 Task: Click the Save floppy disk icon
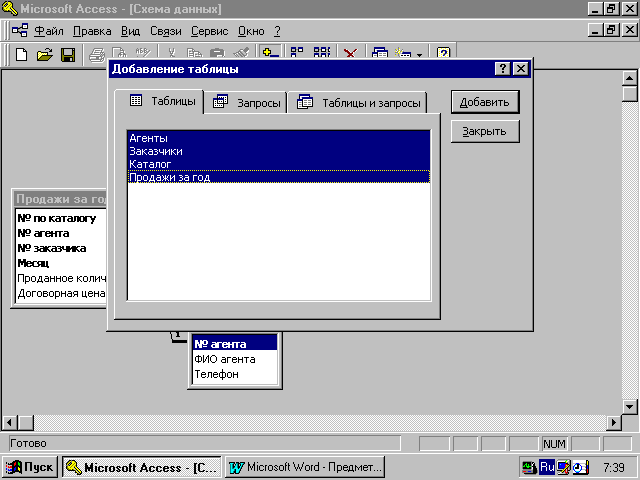[68, 54]
